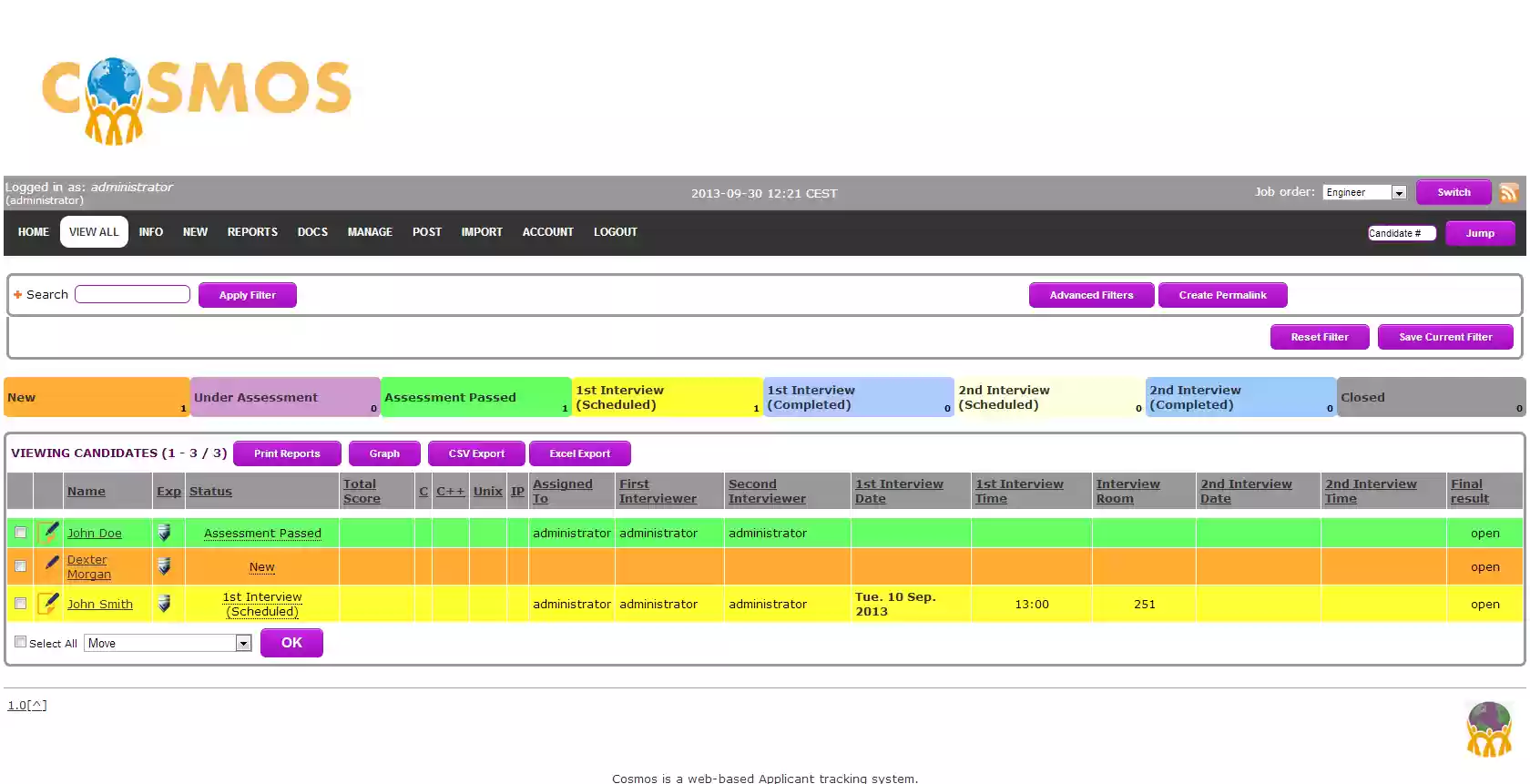
Task: Click the Graph button
Action: (x=384, y=453)
